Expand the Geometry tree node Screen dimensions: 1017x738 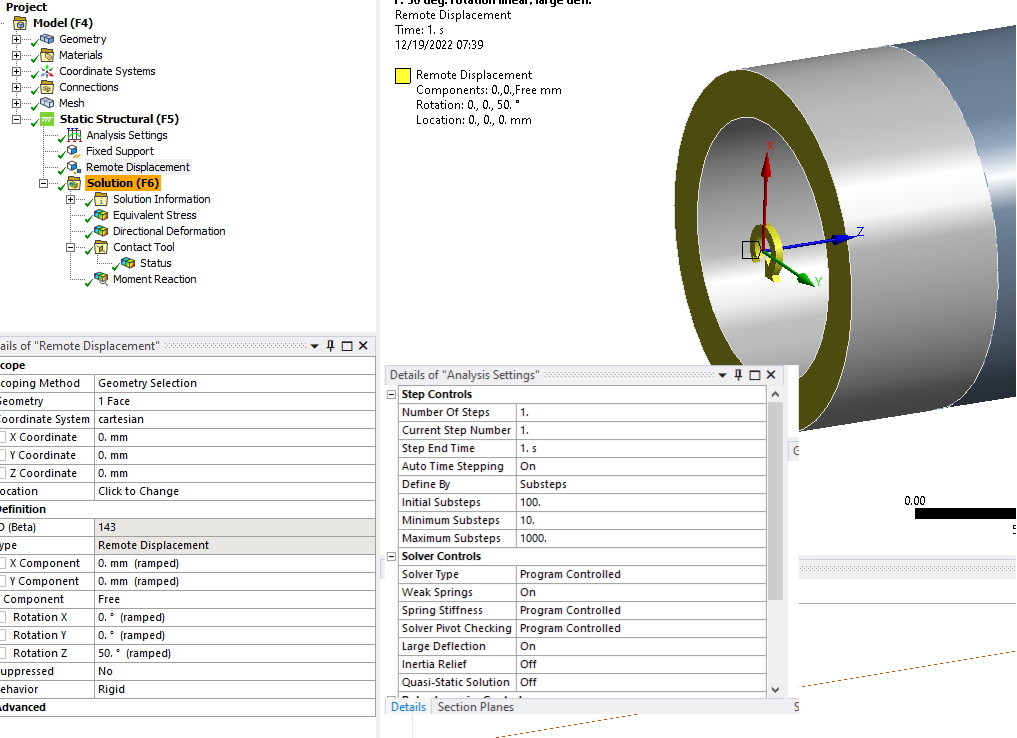coord(16,39)
